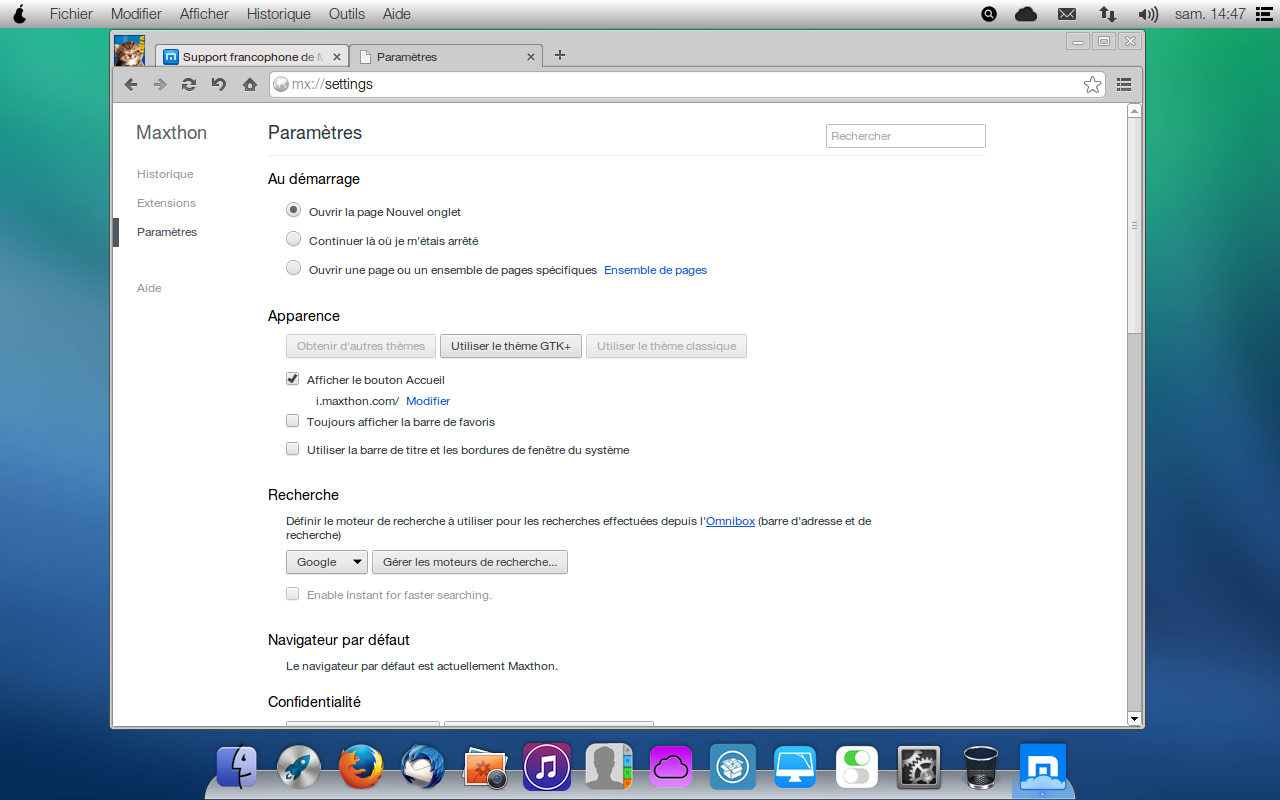This screenshot has width=1280, height=800.
Task: Click Gérer les moteurs de recherche button
Action: click(x=470, y=562)
